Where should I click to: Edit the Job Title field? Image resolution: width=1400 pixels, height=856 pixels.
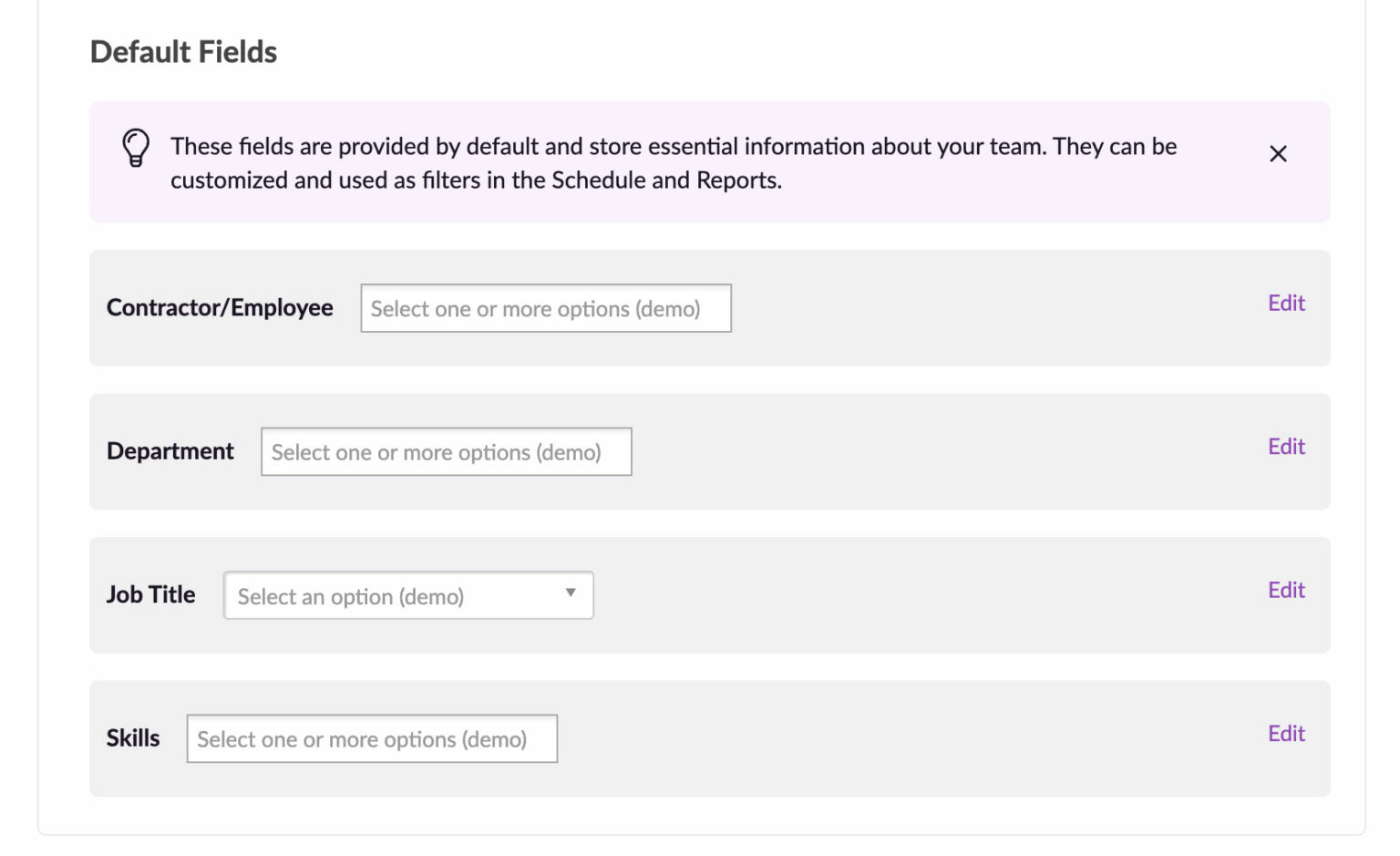pyautogui.click(x=1285, y=590)
